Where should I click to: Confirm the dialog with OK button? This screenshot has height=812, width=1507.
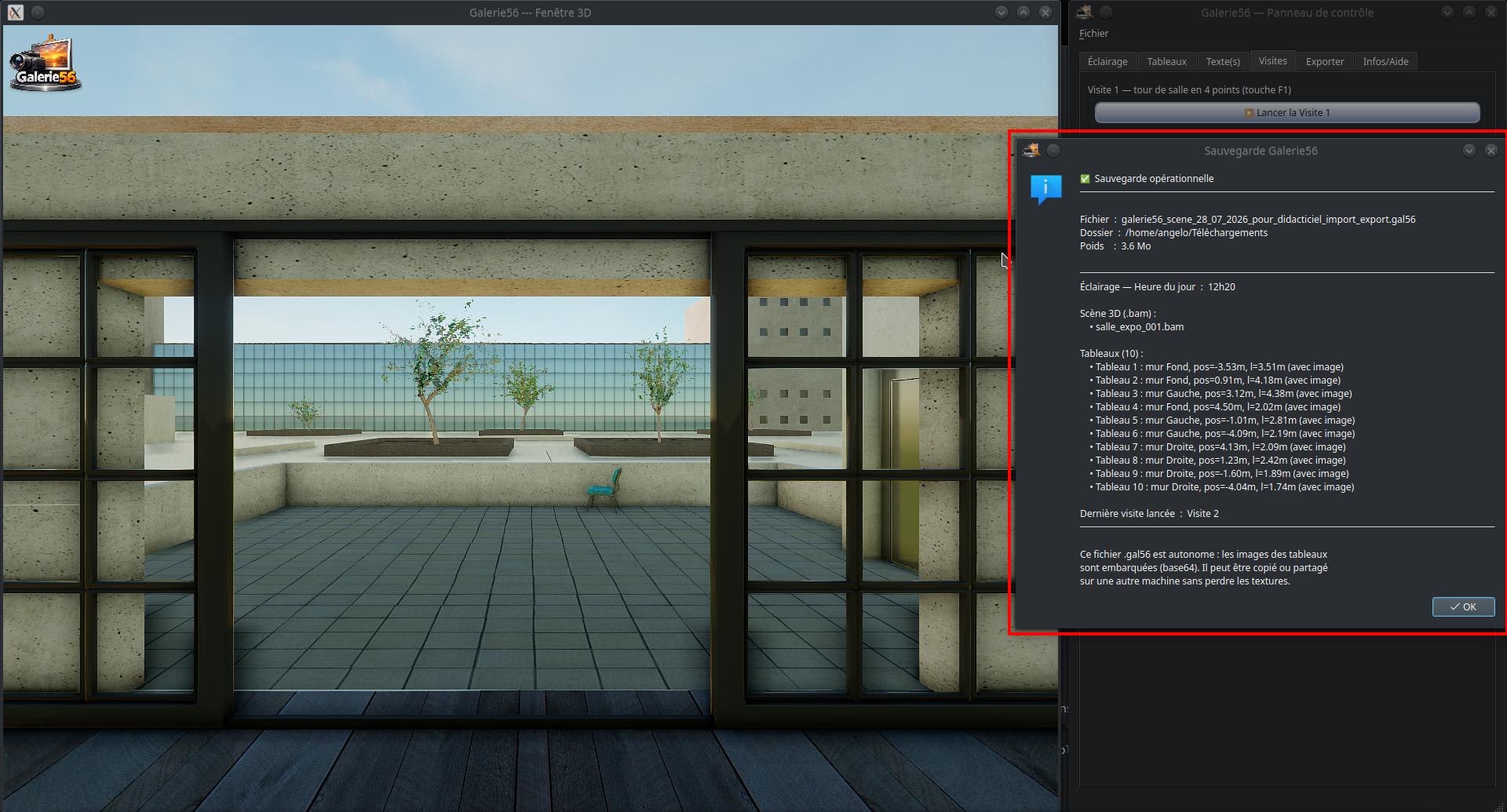pyautogui.click(x=1463, y=606)
